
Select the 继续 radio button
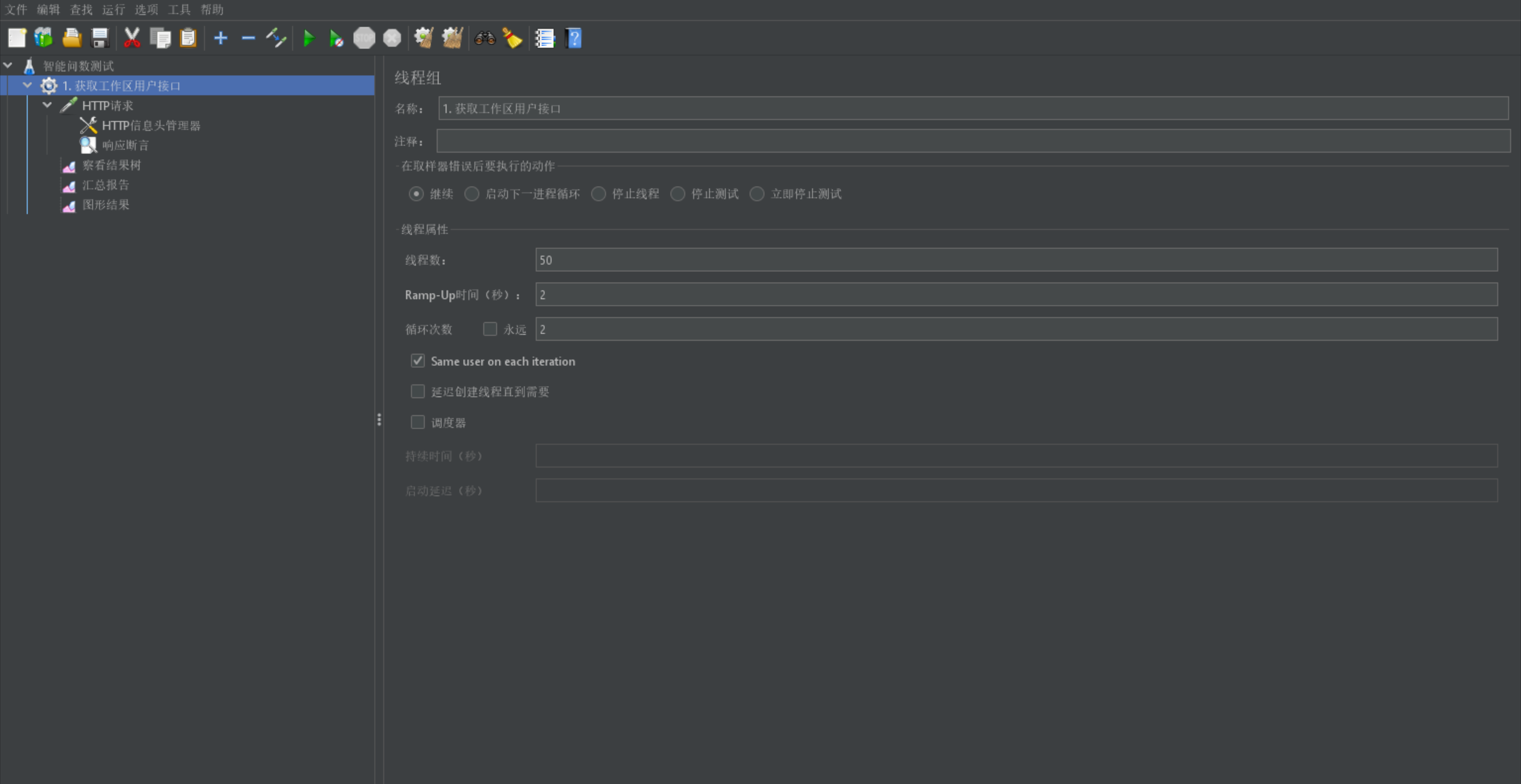pyautogui.click(x=416, y=194)
